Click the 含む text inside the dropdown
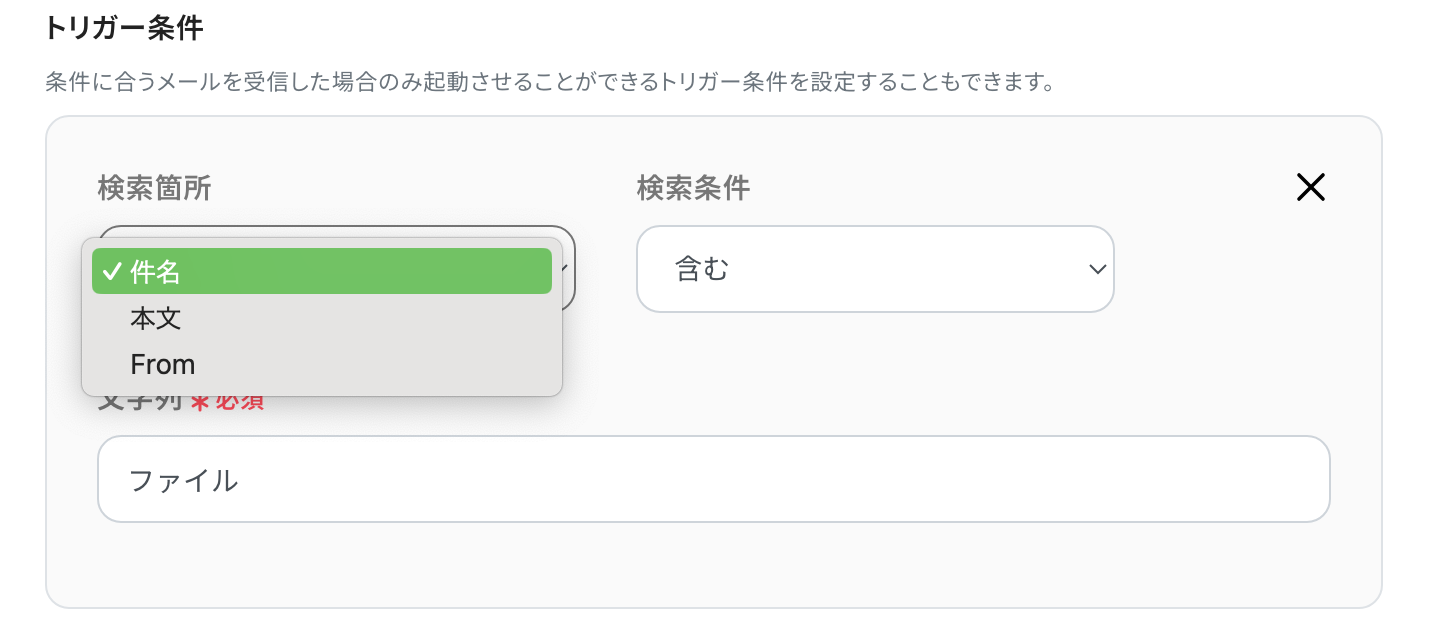The height and width of the screenshot is (630, 1430). pos(702,269)
